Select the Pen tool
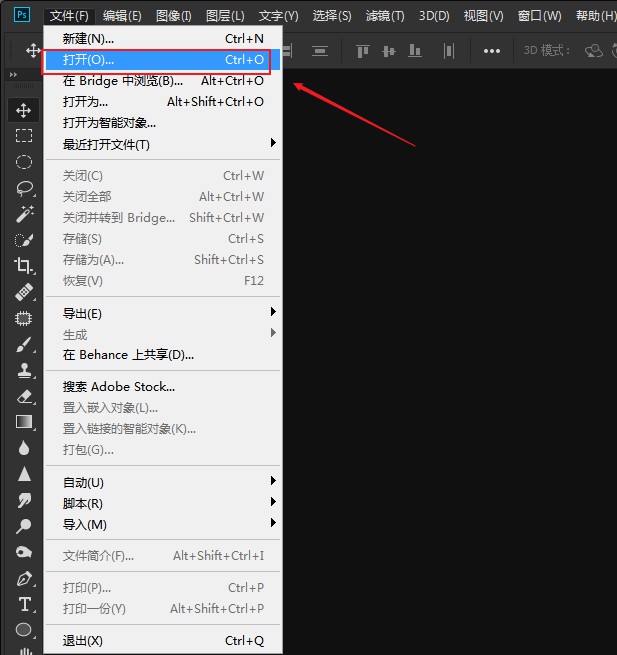Screen dimensions: 617x655 [x=24, y=578]
